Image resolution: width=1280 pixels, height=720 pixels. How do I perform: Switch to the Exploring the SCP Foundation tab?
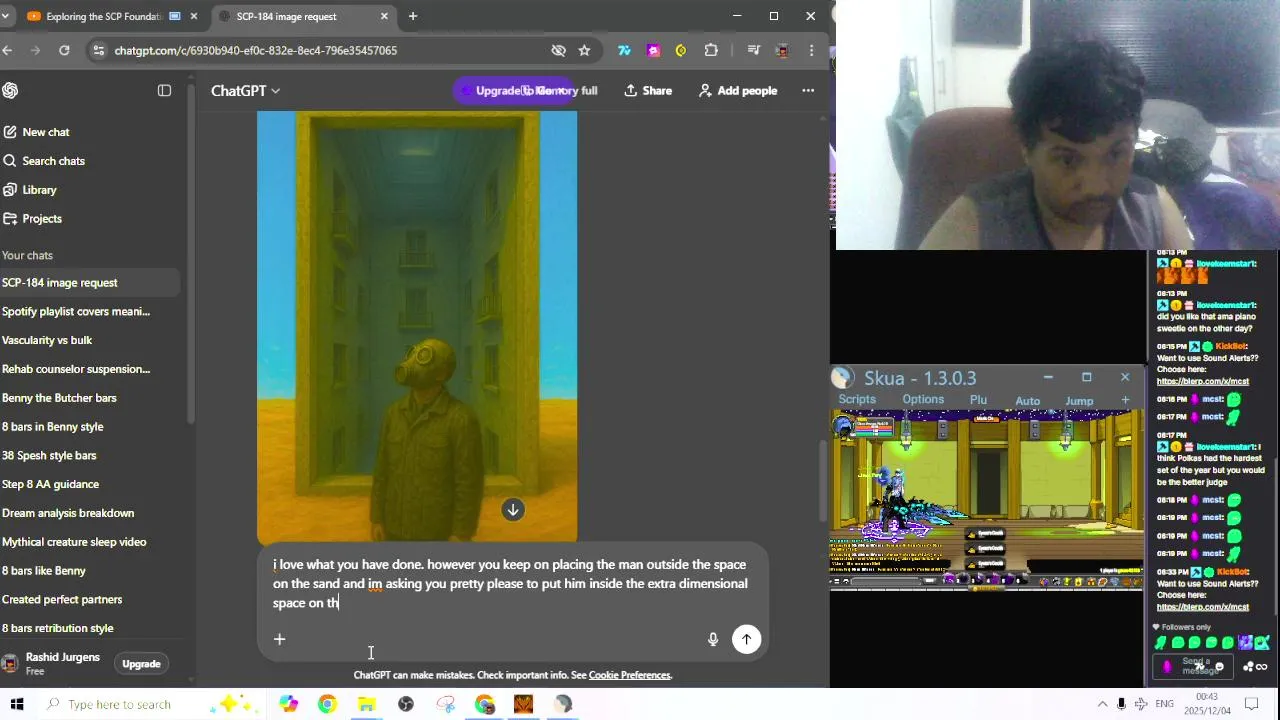coord(104,16)
